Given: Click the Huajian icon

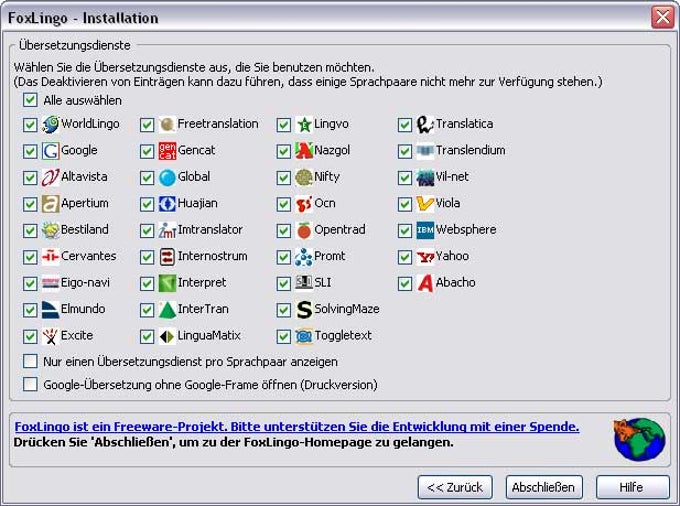Looking at the screenshot, I should point(167,204).
